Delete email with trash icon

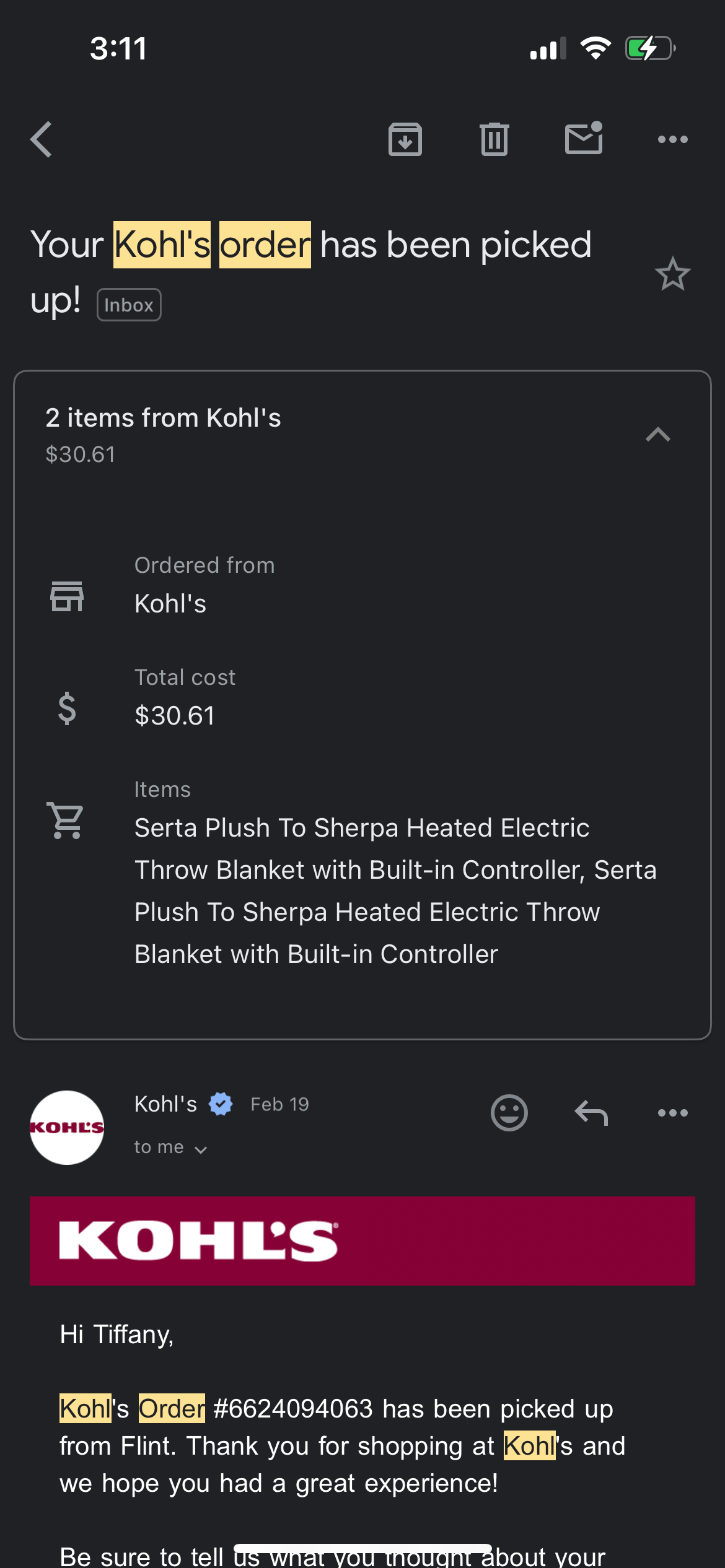(x=494, y=139)
